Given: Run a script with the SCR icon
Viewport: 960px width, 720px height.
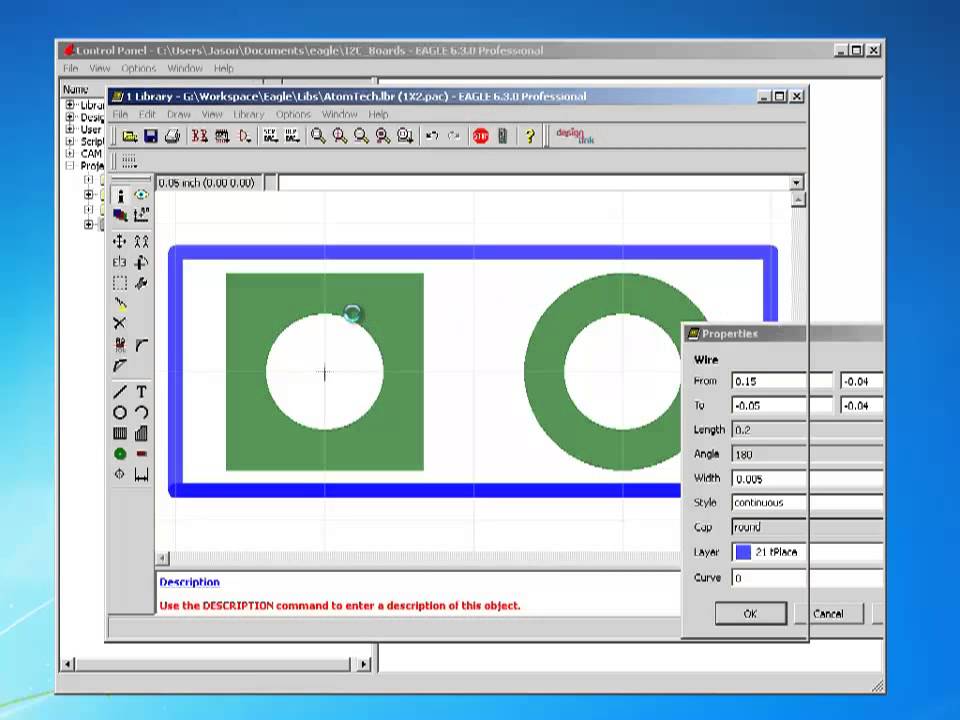Looking at the screenshot, I should point(270,136).
